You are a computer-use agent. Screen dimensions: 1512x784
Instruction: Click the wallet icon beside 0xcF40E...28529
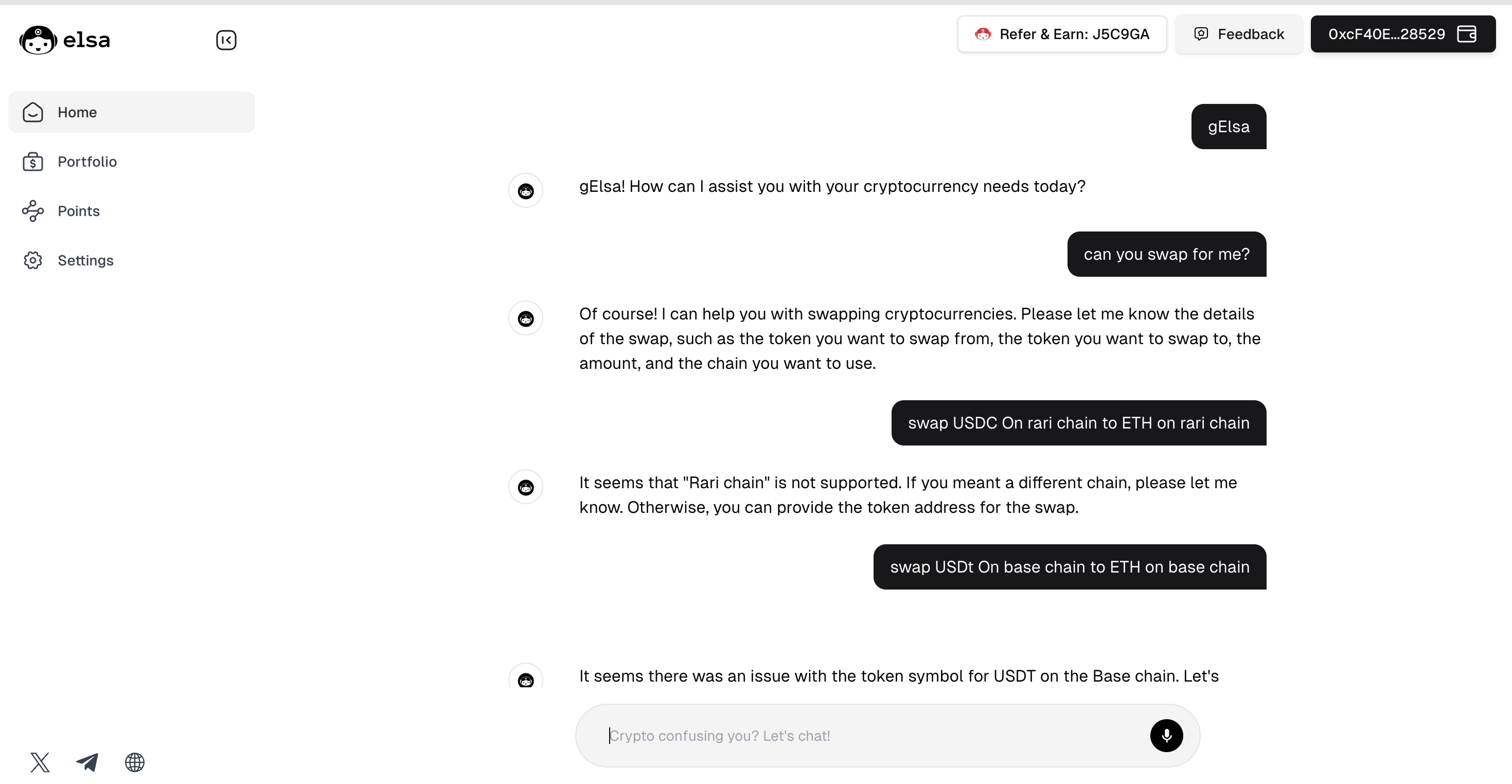coord(1467,34)
